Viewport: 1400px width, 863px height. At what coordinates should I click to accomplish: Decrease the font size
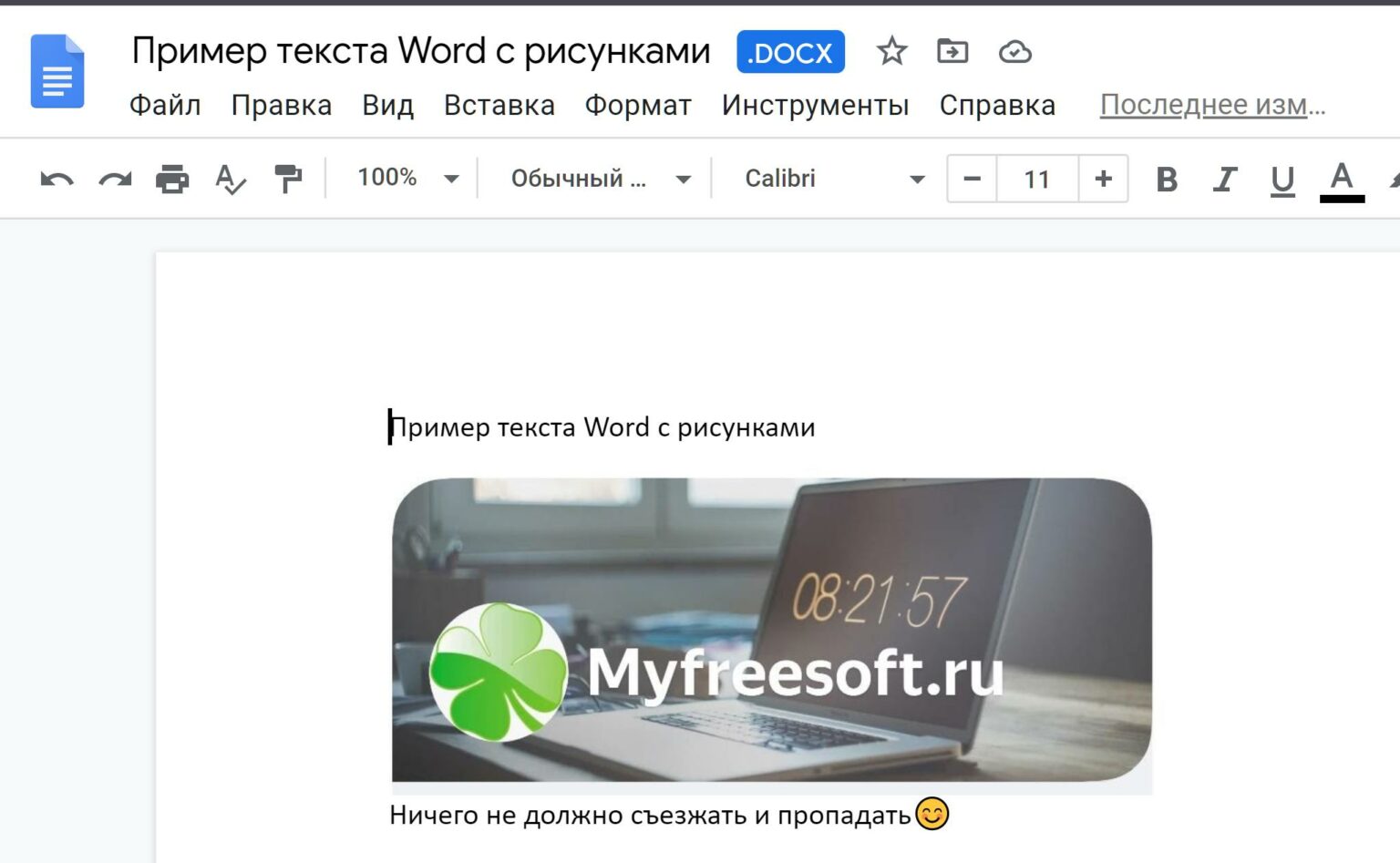(x=973, y=179)
